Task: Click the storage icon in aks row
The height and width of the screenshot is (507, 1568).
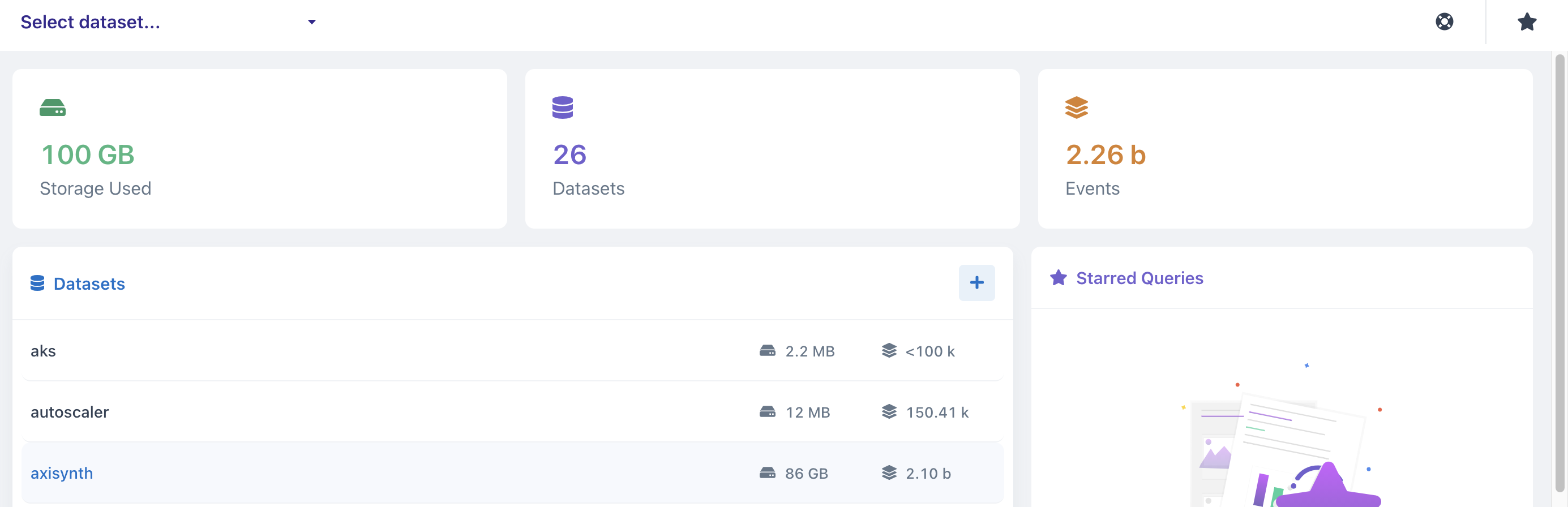Action: (768, 351)
